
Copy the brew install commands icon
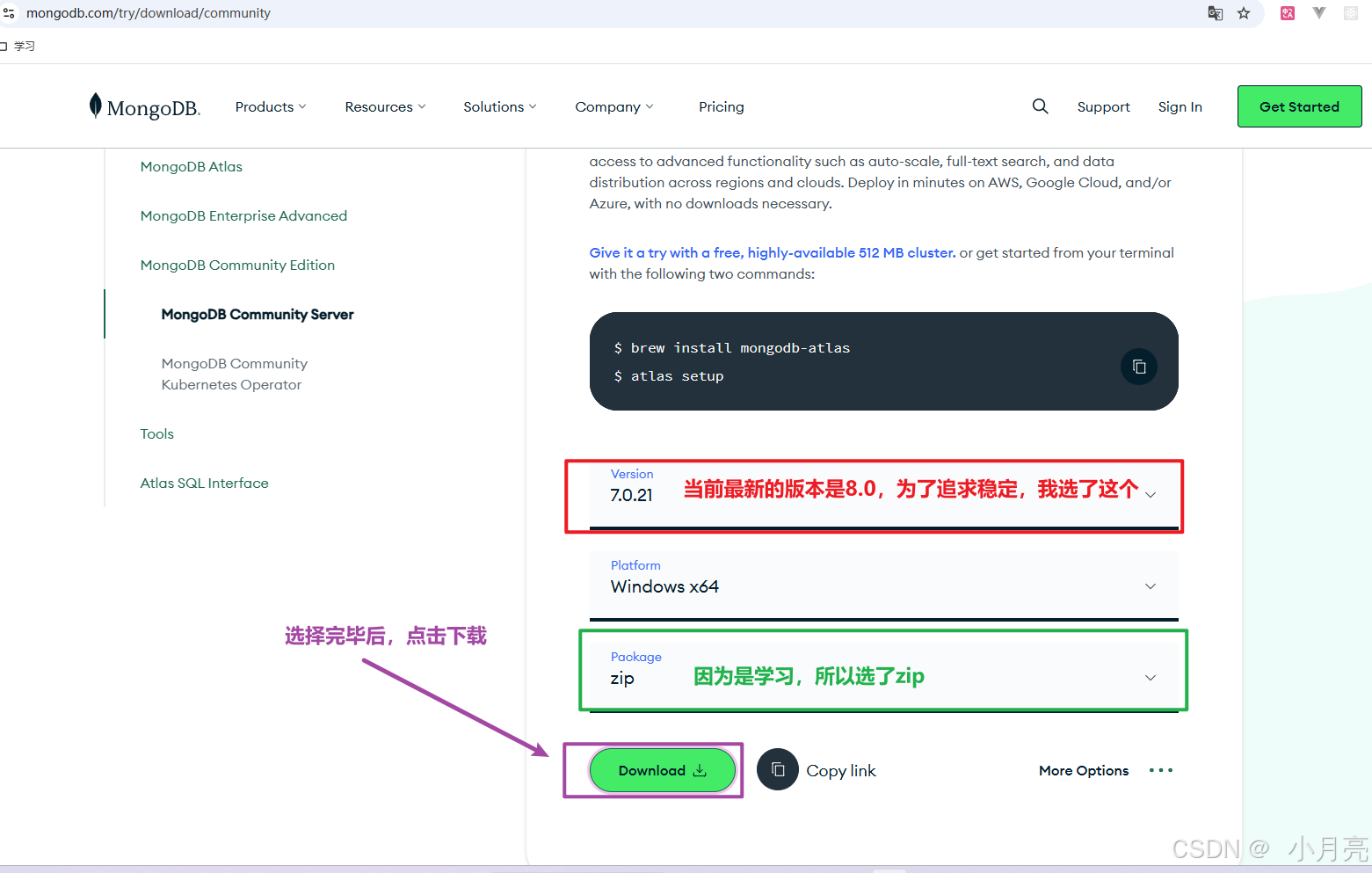tap(1139, 367)
